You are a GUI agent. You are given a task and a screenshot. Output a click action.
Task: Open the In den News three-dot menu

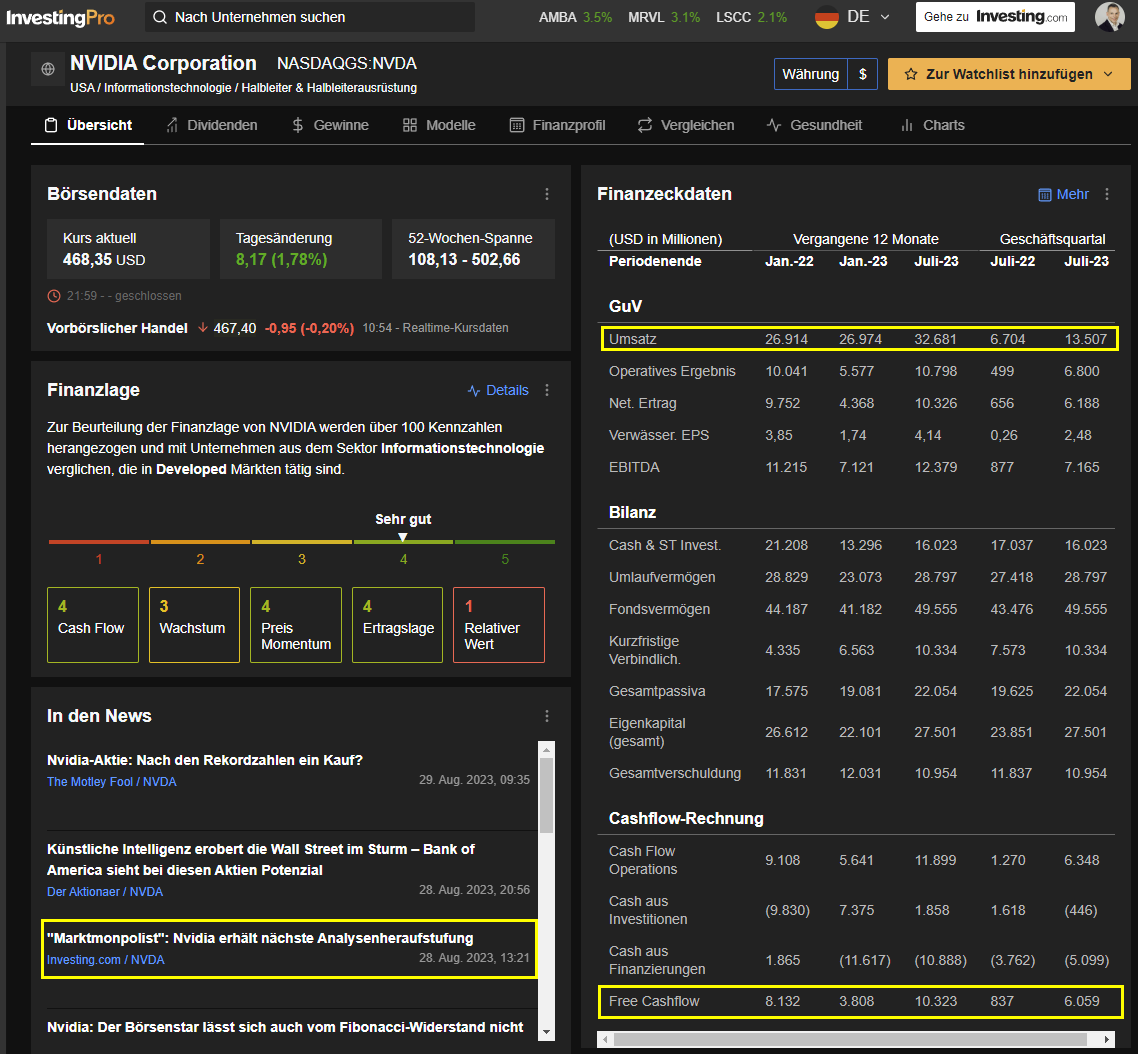(547, 716)
